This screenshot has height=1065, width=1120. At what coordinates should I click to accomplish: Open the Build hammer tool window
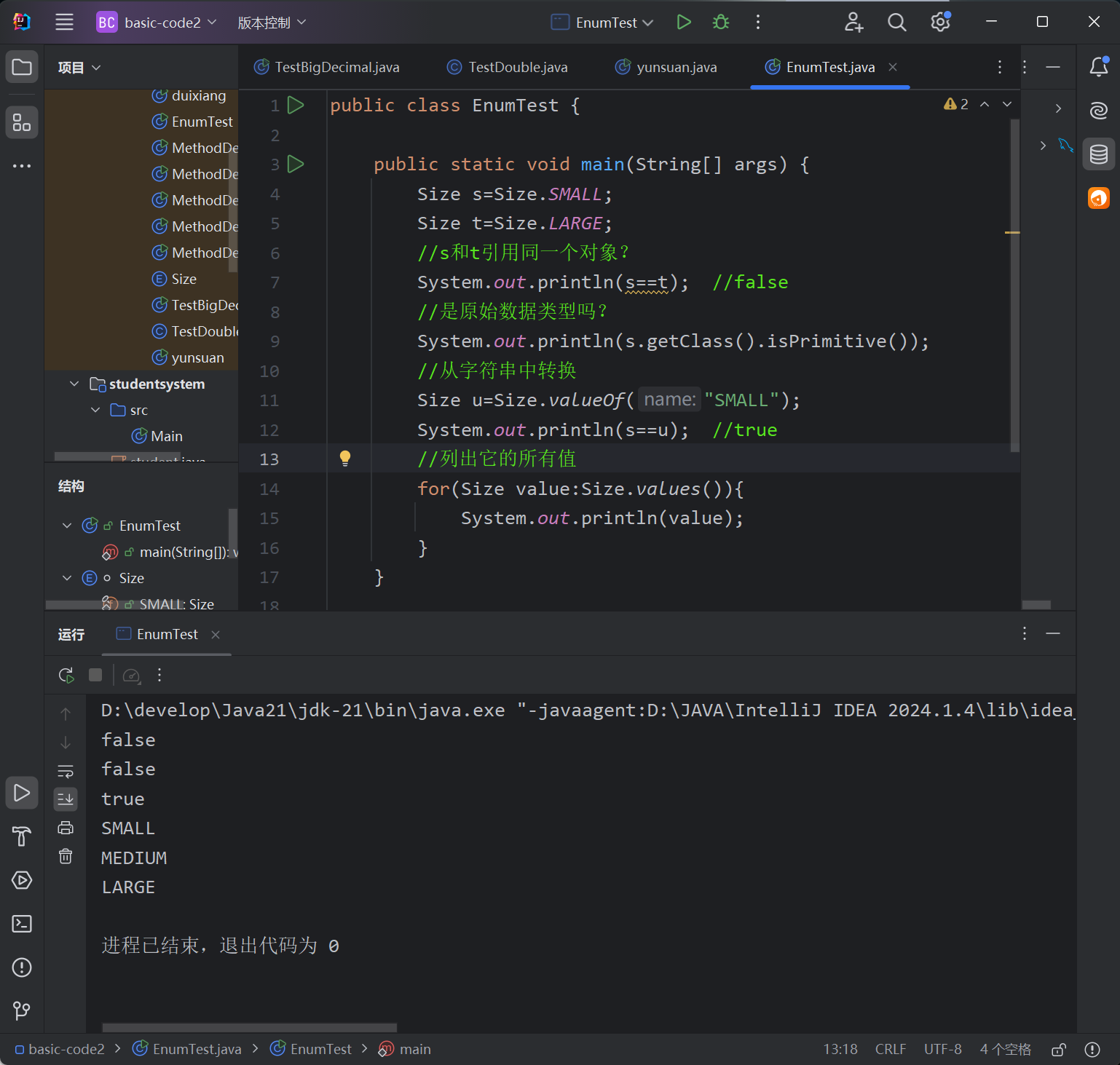(22, 836)
